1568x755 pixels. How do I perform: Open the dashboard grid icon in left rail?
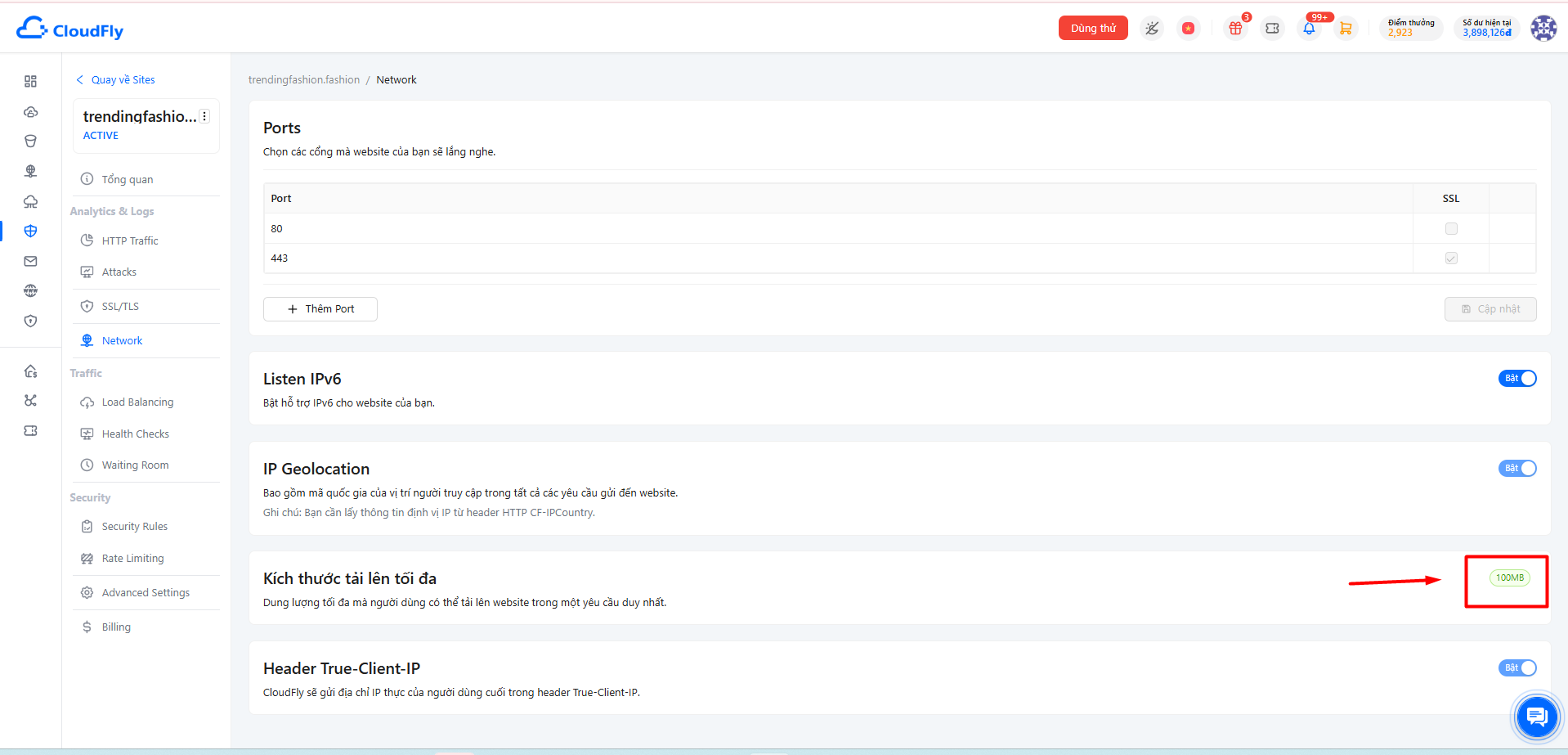[30, 81]
